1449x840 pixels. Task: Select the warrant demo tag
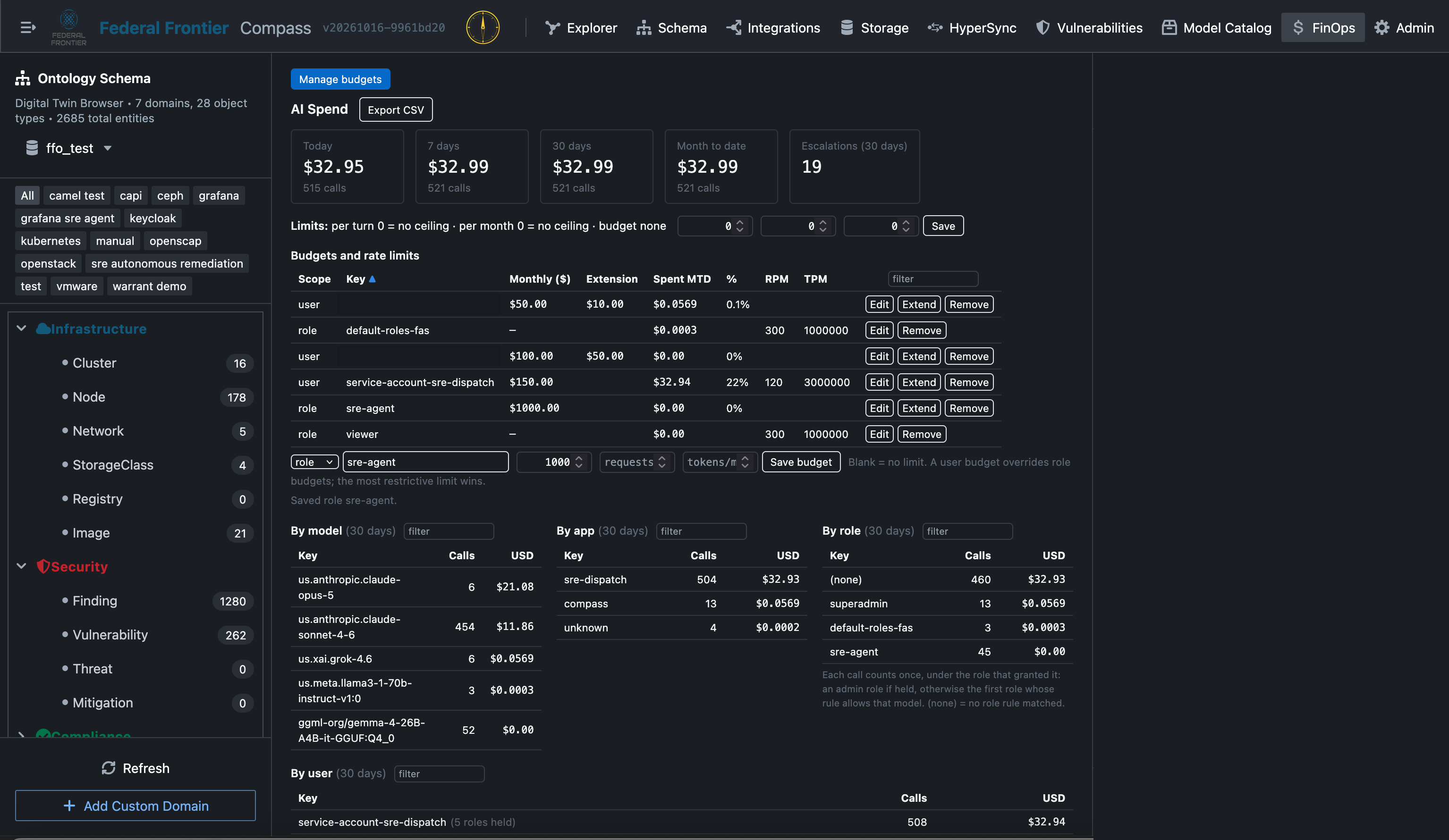(x=150, y=286)
